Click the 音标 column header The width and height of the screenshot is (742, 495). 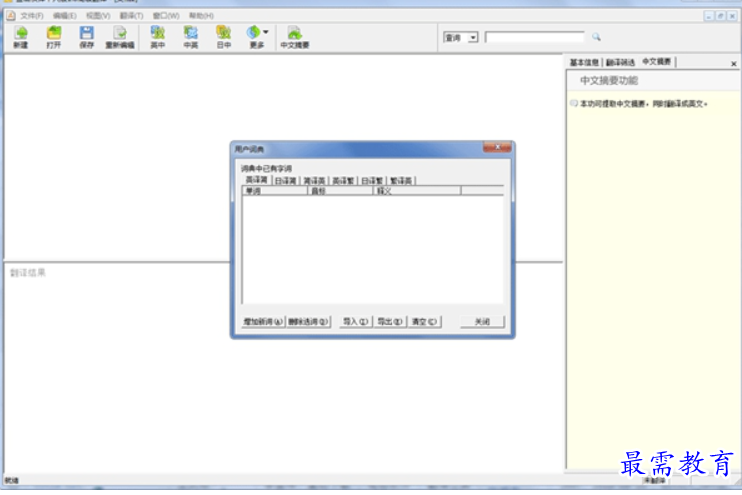point(341,191)
